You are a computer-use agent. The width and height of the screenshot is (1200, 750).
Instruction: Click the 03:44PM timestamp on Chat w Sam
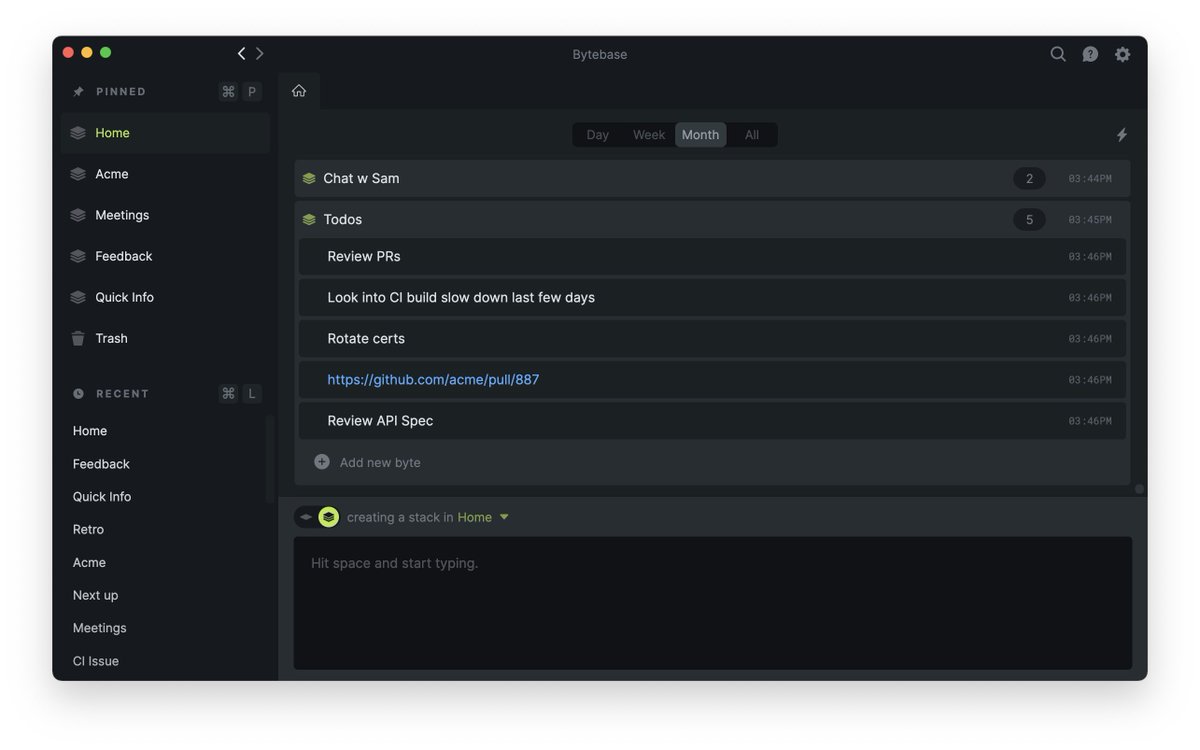pos(1090,179)
